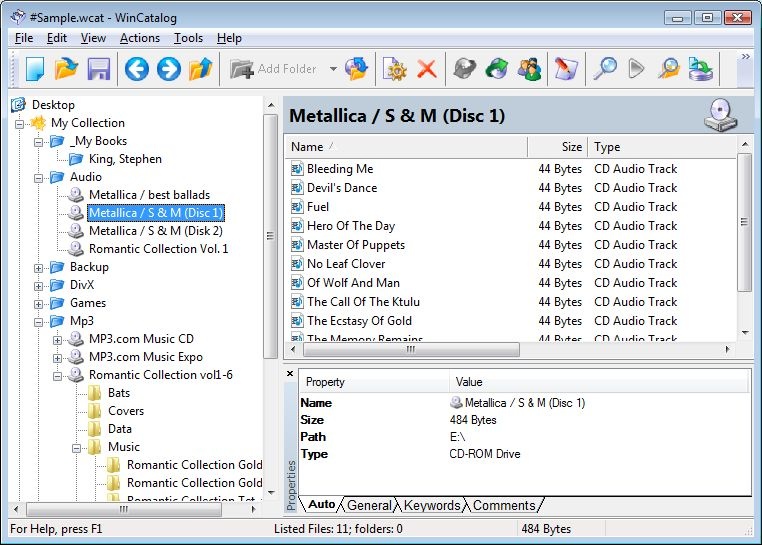This screenshot has width=762, height=545.
Task: Expand the Games folder
Action: pos(38,304)
